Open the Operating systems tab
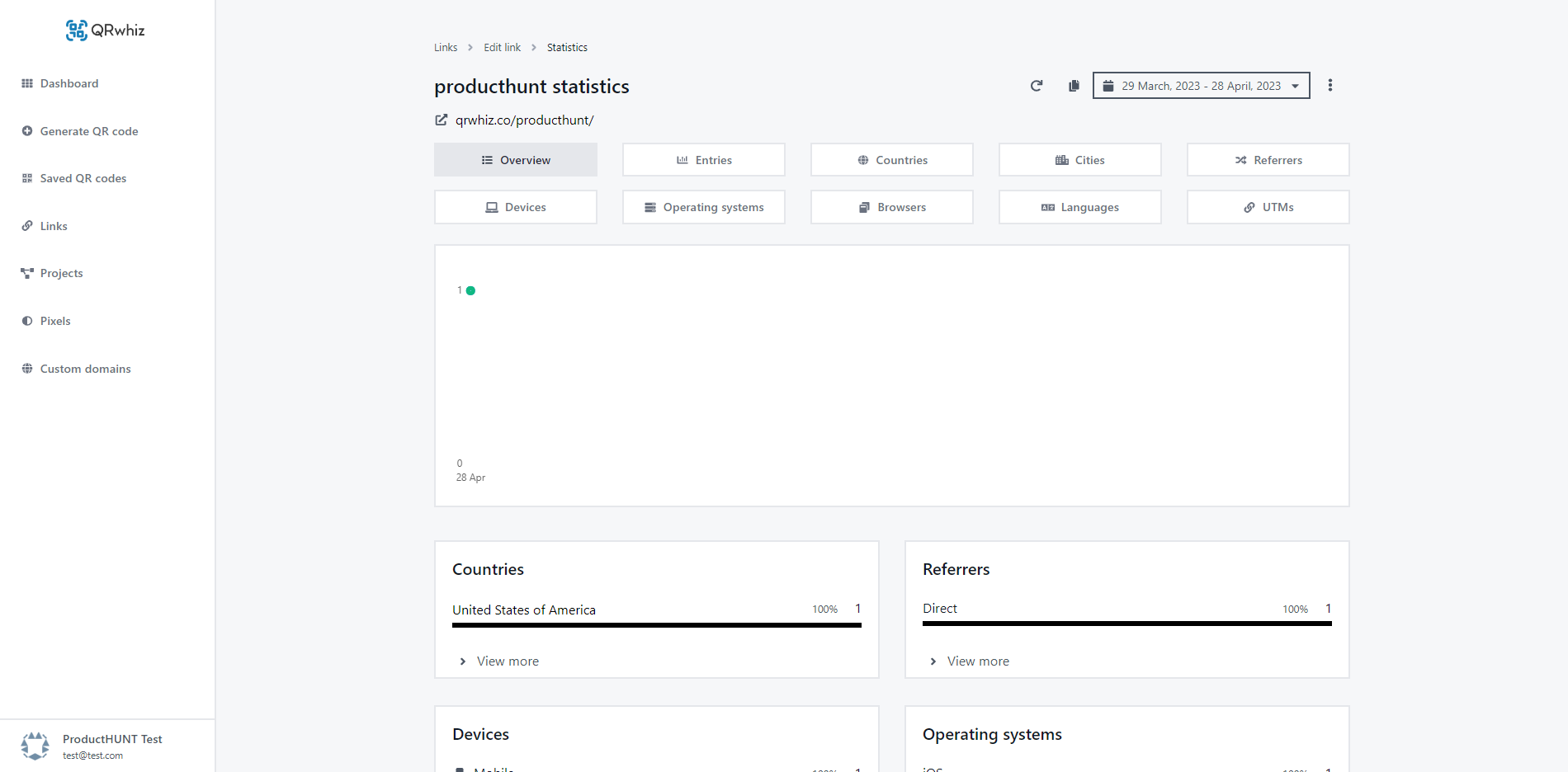 [704, 207]
